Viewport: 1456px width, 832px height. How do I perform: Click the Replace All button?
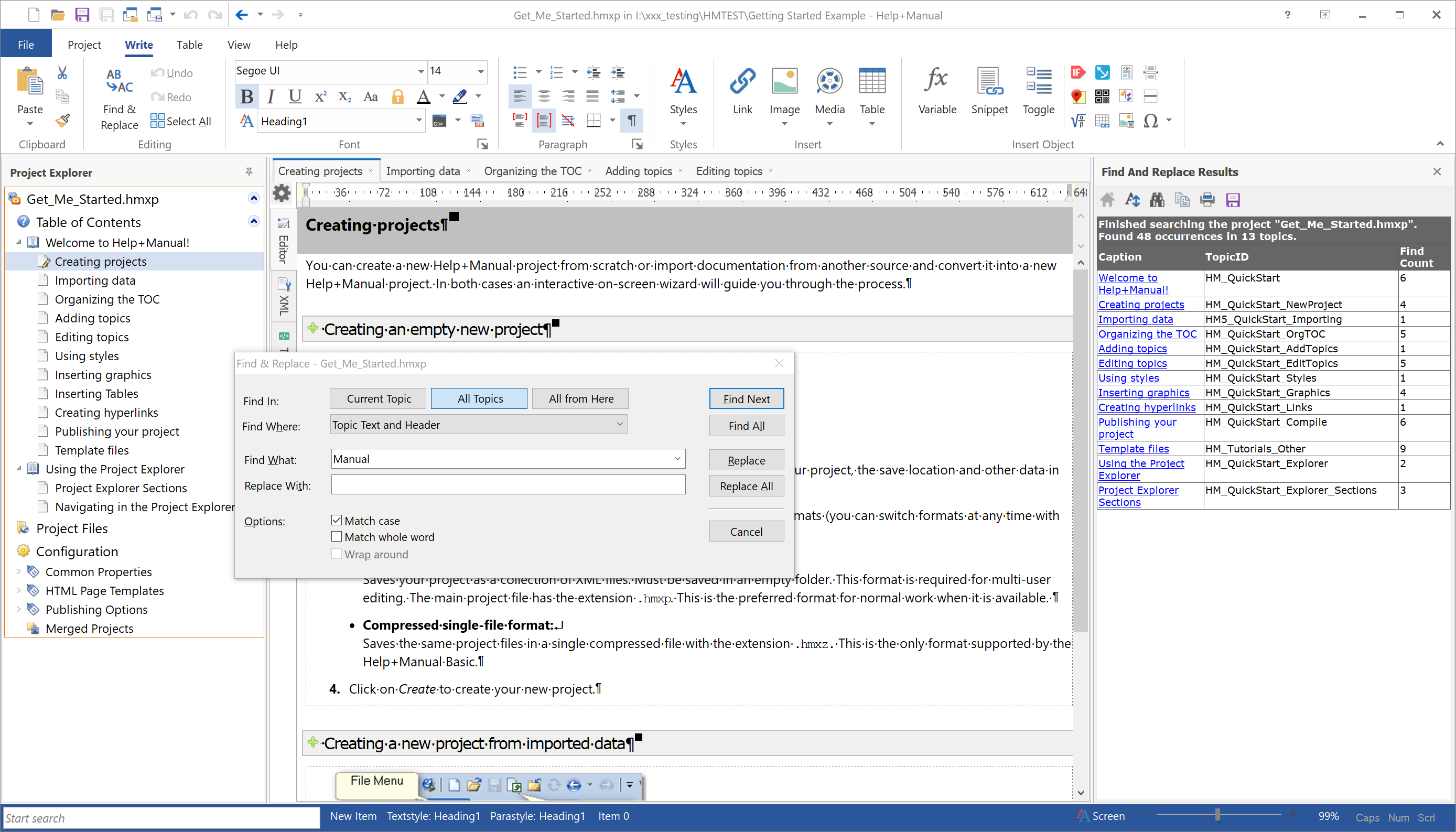[x=746, y=487]
